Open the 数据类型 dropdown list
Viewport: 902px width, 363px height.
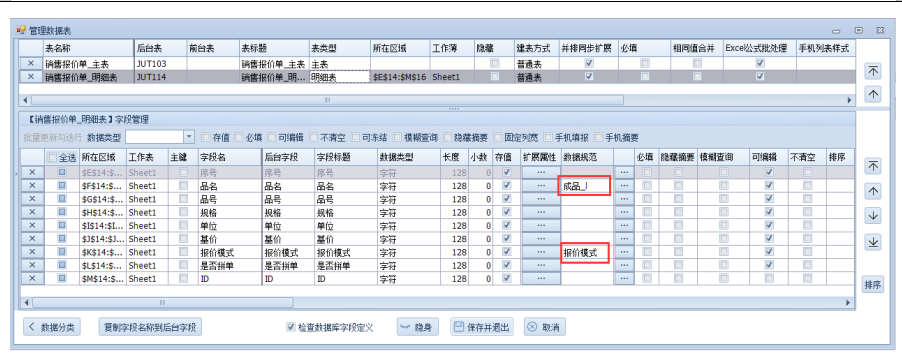pos(189,137)
